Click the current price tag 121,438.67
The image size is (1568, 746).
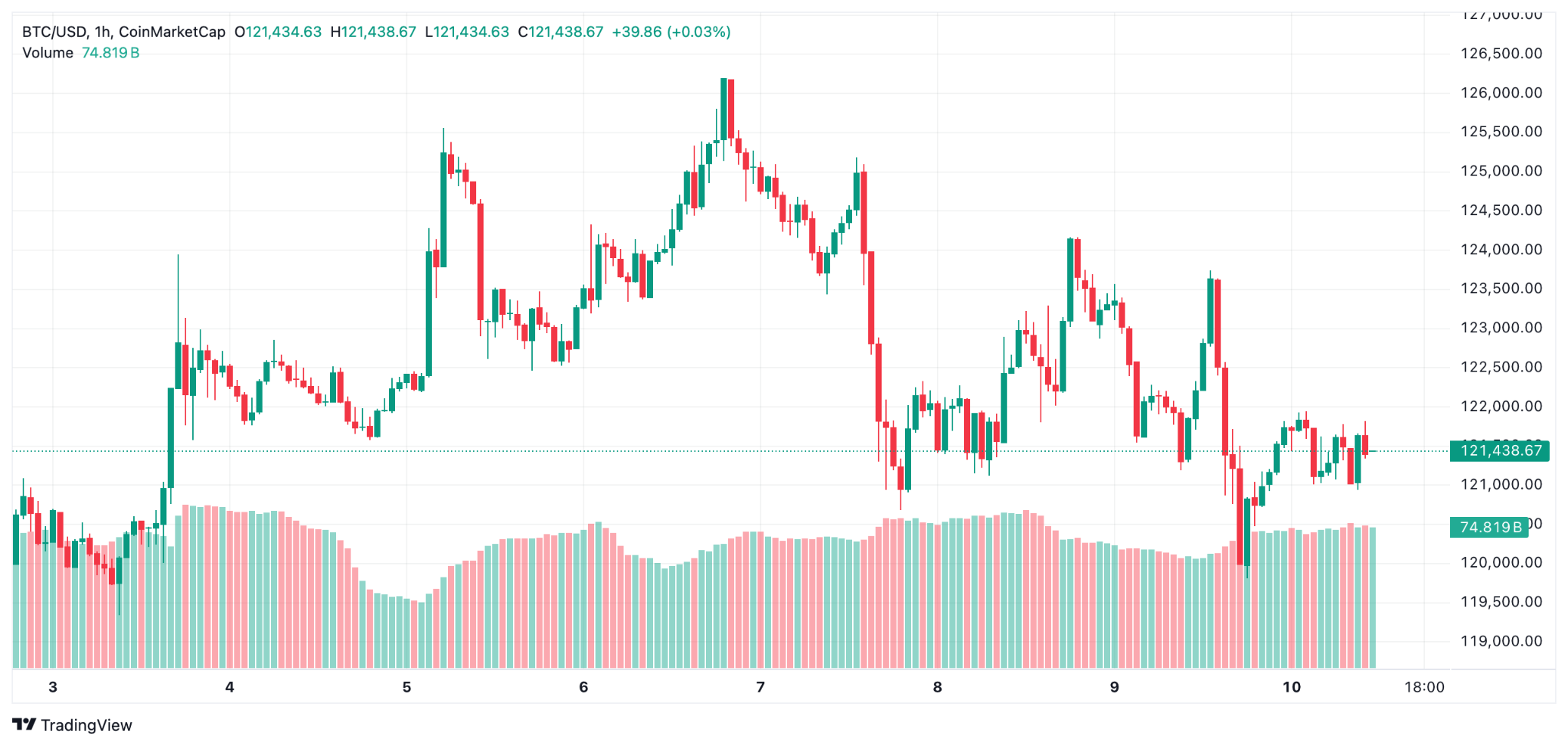click(1500, 450)
